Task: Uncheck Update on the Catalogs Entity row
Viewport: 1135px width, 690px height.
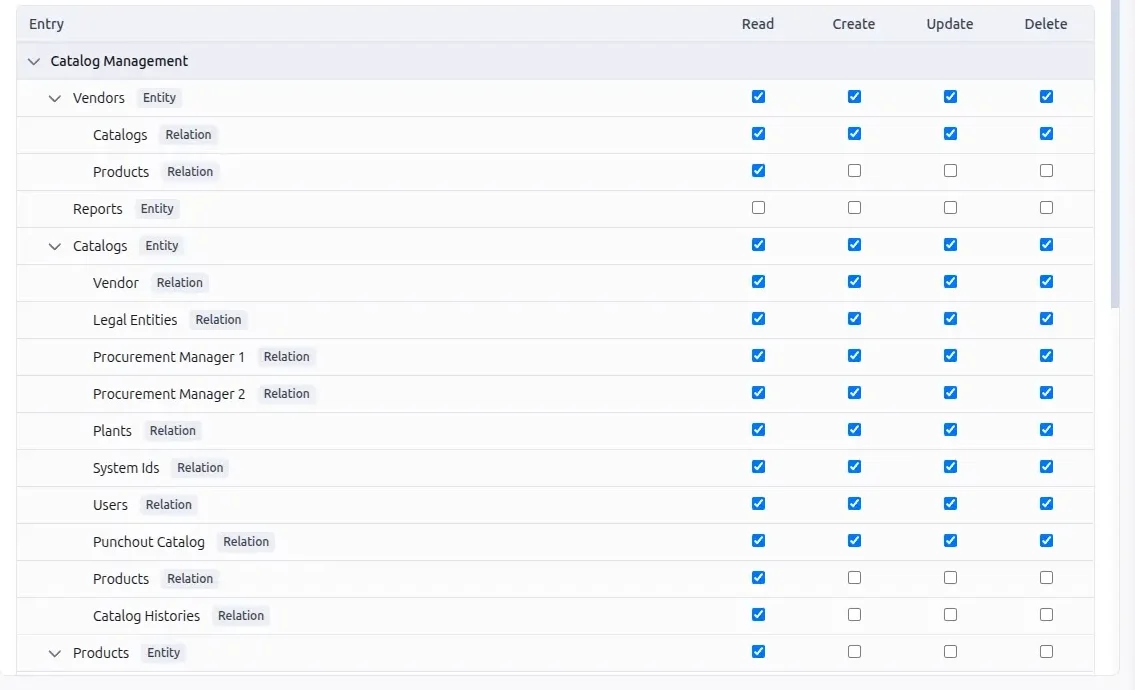Action: coord(950,245)
